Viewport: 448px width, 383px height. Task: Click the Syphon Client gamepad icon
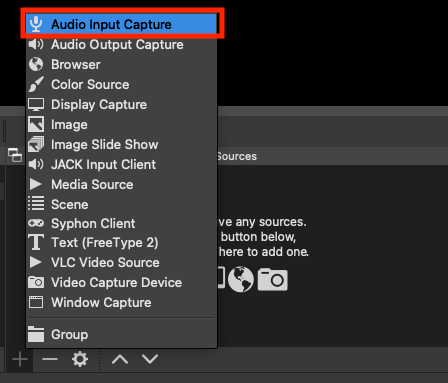36,223
